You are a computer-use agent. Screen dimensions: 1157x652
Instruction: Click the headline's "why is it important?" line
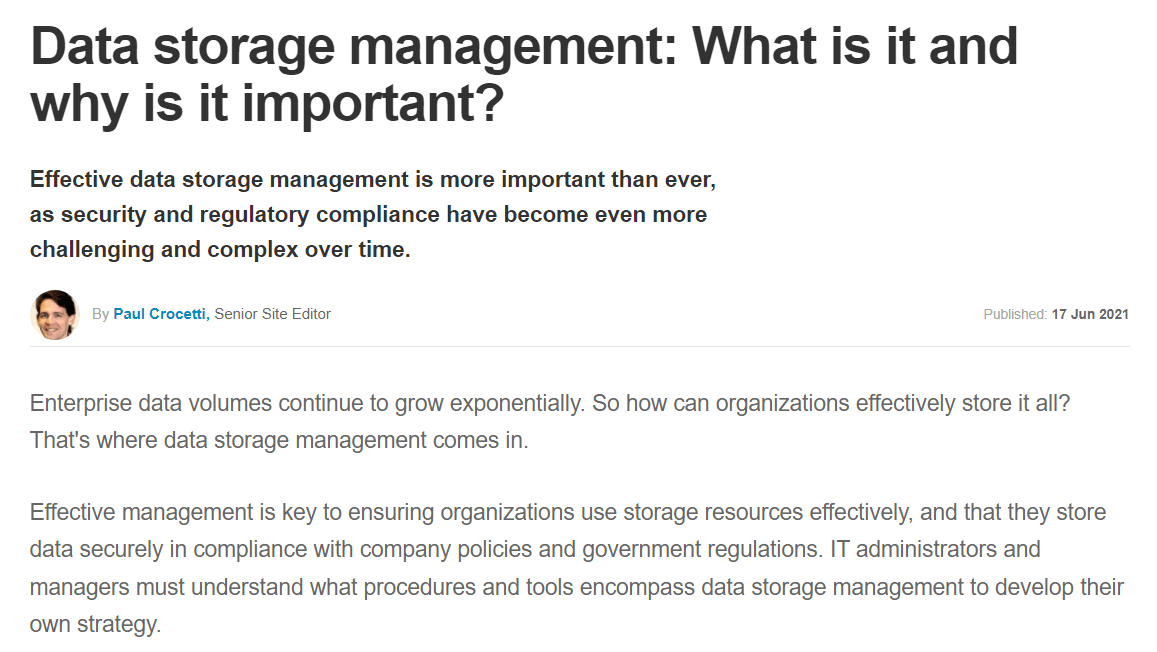tap(266, 104)
